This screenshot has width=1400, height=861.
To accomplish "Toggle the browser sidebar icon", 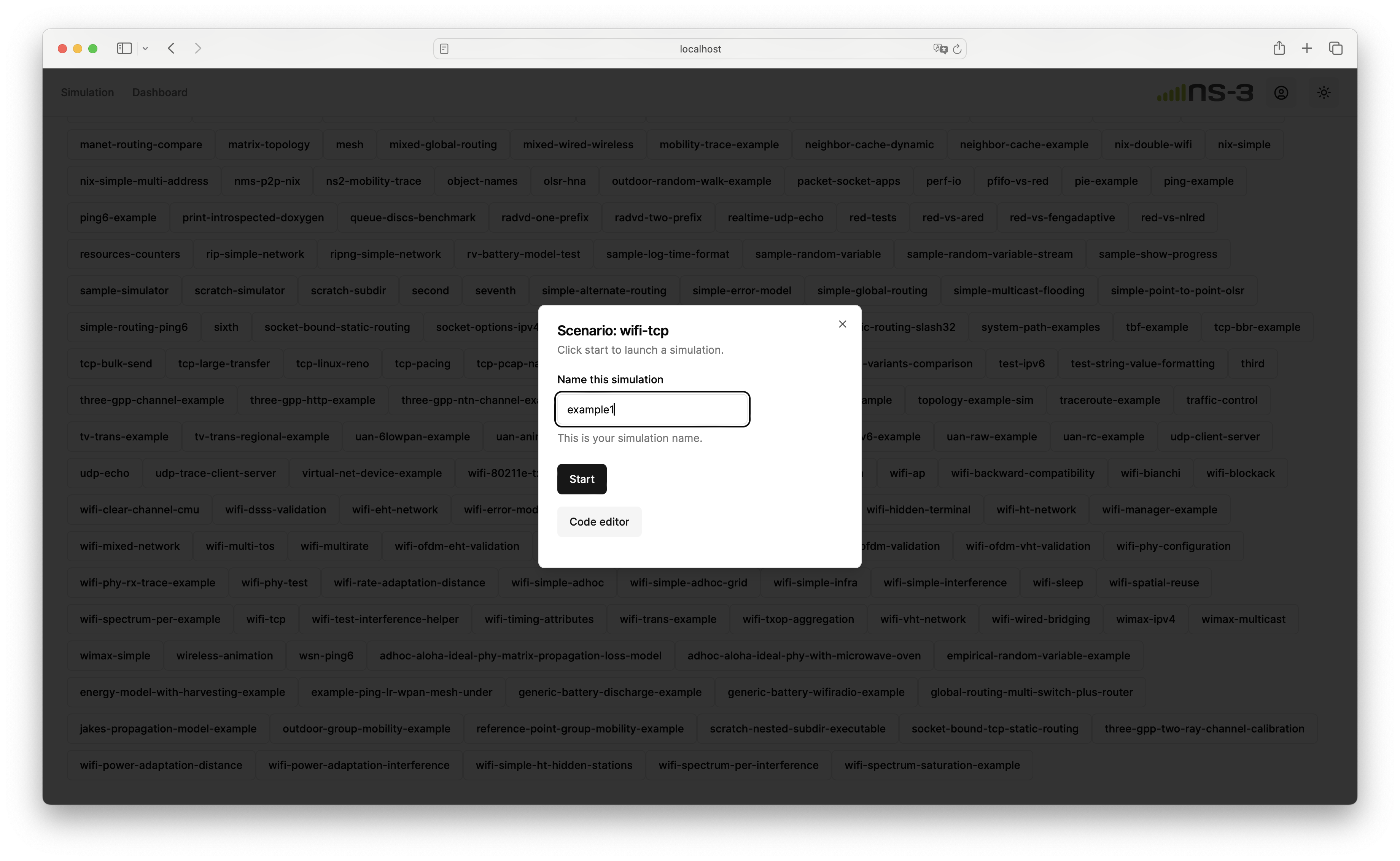I will (x=124, y=48).
